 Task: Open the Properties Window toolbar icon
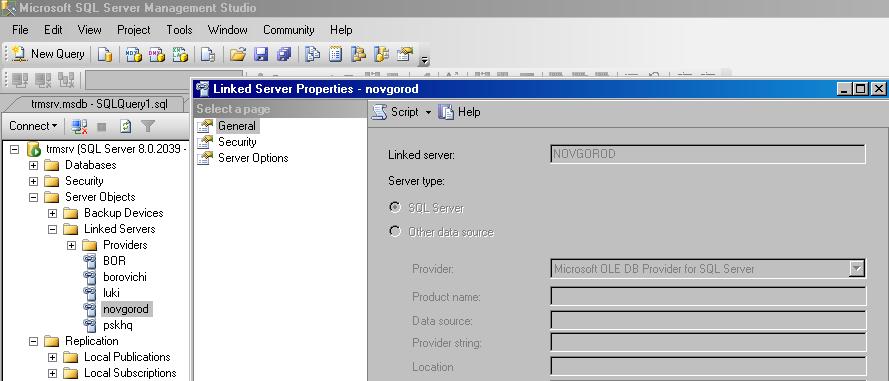tap(405, 54)
